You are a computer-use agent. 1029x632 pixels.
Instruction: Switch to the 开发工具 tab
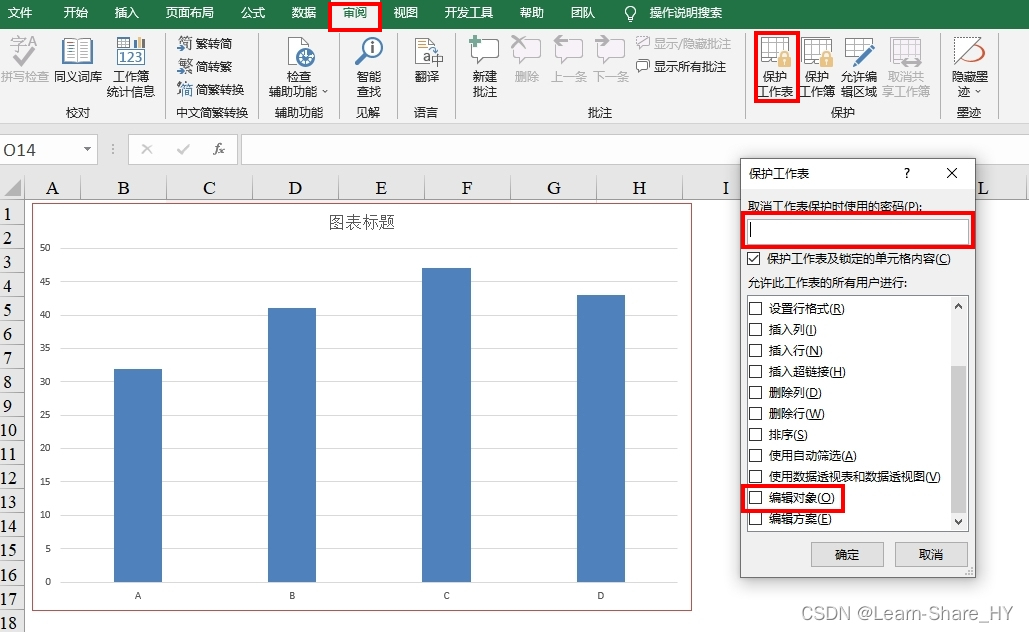(x=469, y=12)
